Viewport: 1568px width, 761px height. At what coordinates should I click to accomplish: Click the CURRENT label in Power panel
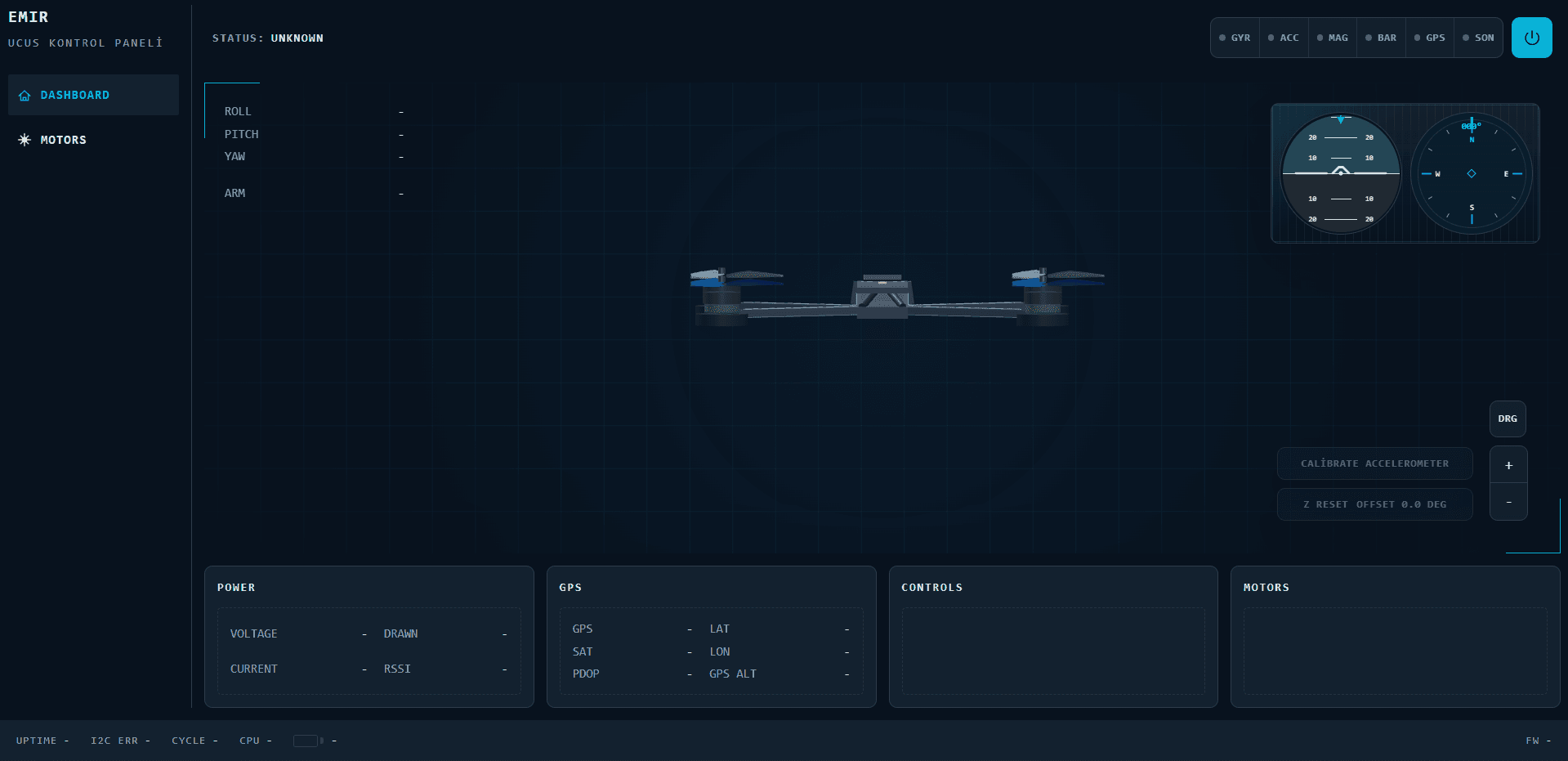click(254, 669)
